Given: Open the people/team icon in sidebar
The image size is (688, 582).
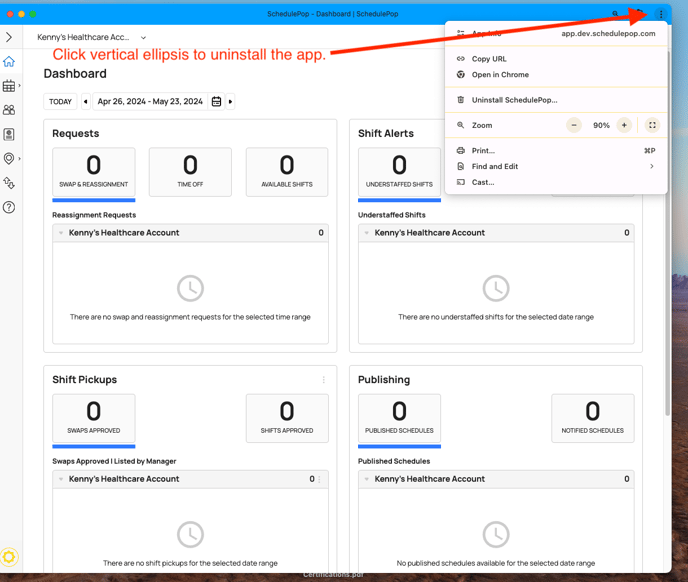Looking at the screenshot, I should coord(9,110).
